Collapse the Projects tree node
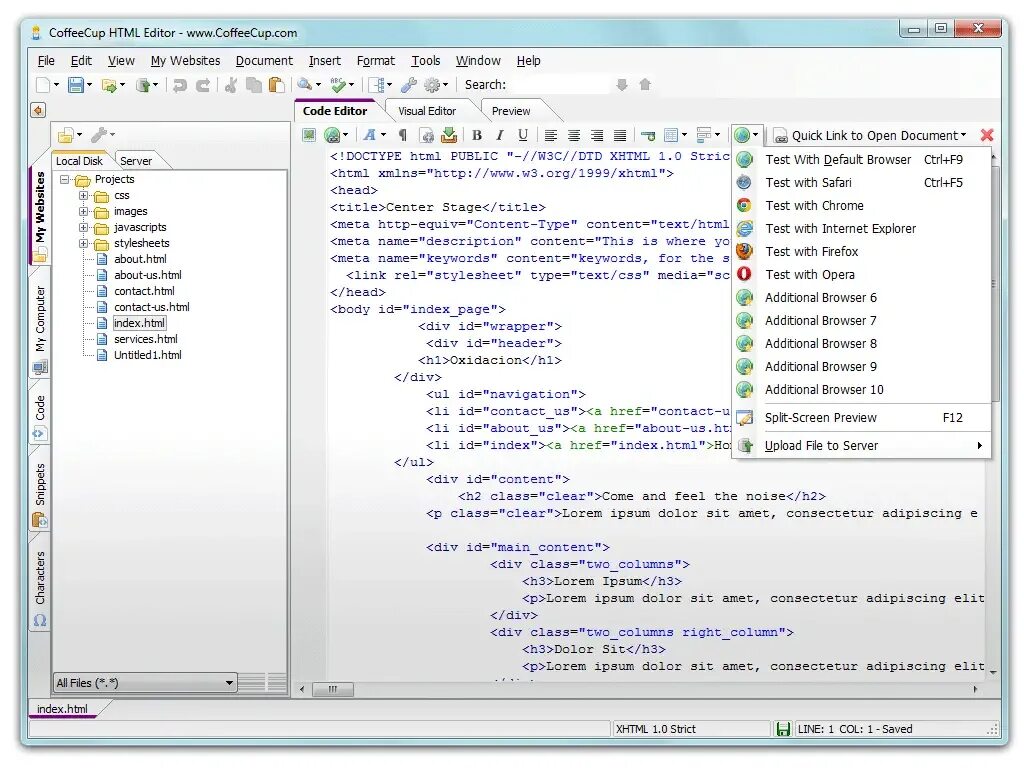1024x768 pixels. [65, 179]
